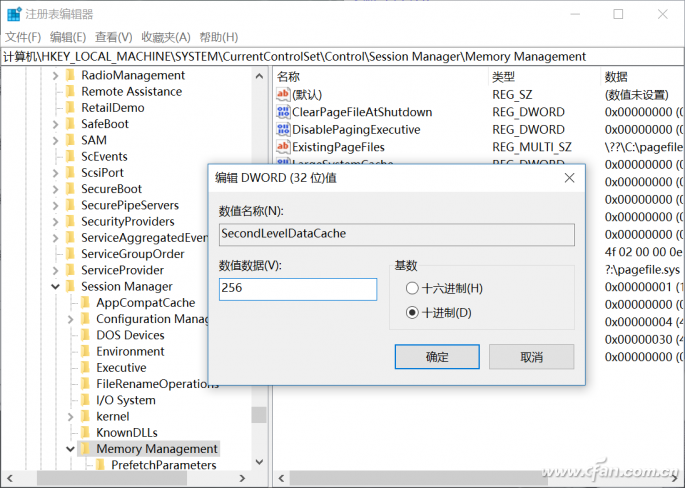The height and width of the screenshot is (488, 685).
Task: Select the Environment folder icon
Action: [85, 351]
